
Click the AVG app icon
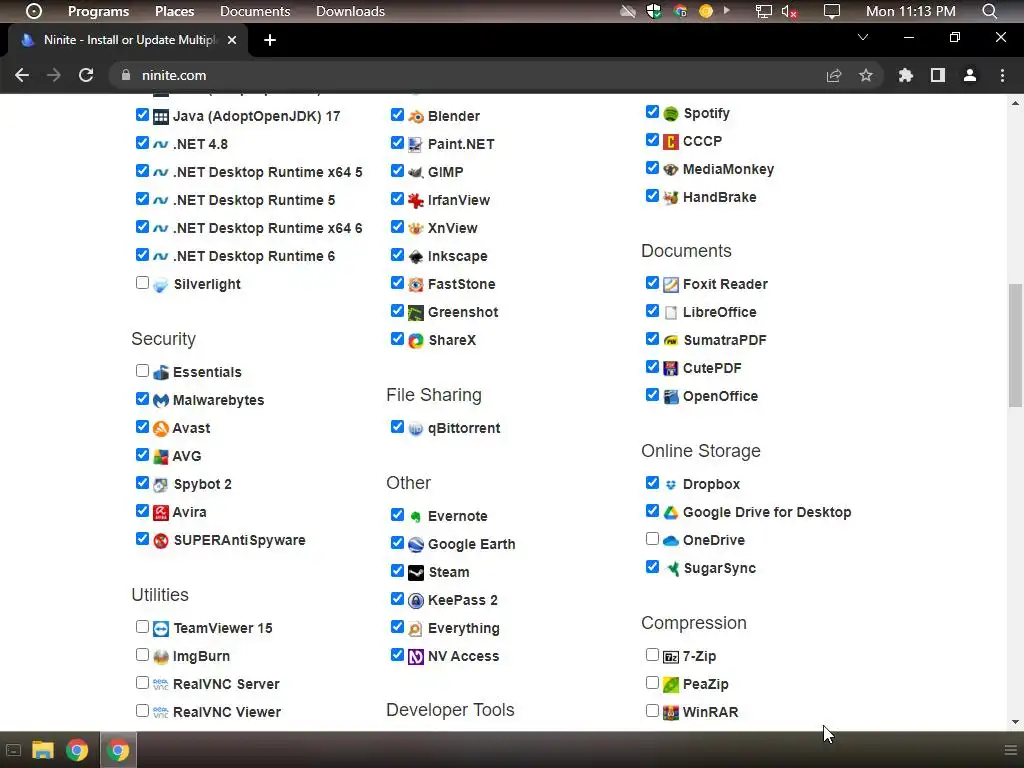point(161,456)
